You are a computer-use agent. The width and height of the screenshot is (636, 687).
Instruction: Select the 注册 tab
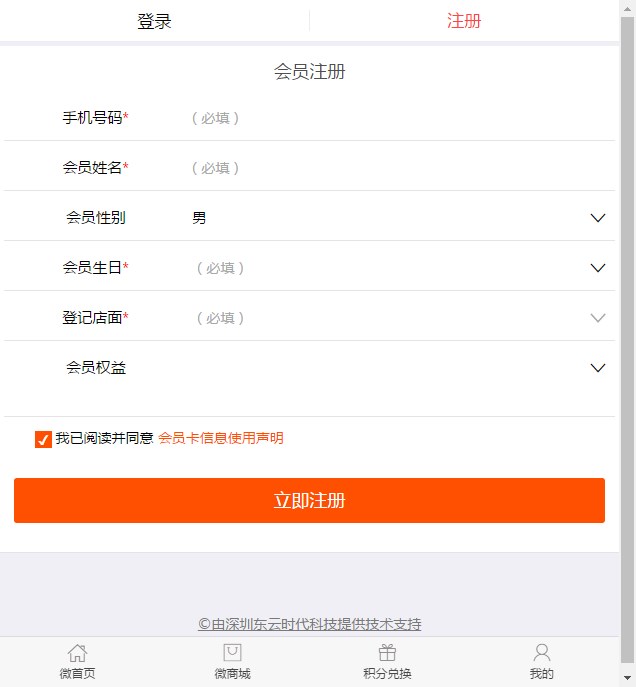(x=464, y=21)
